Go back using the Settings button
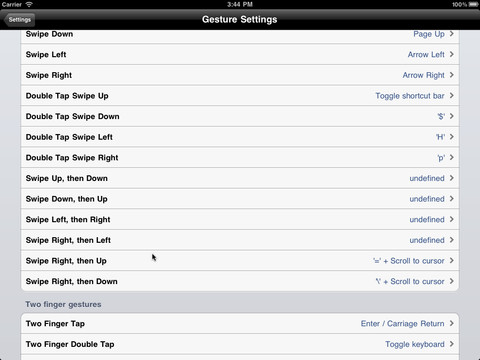This screenshot has height=360, width=480. [x=19, y=20]
